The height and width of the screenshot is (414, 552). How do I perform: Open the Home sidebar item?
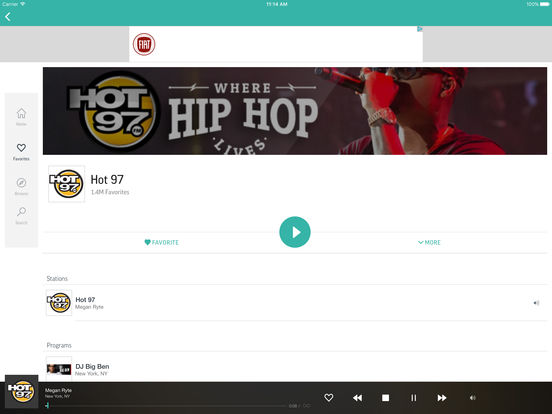(x=21, y=117)
